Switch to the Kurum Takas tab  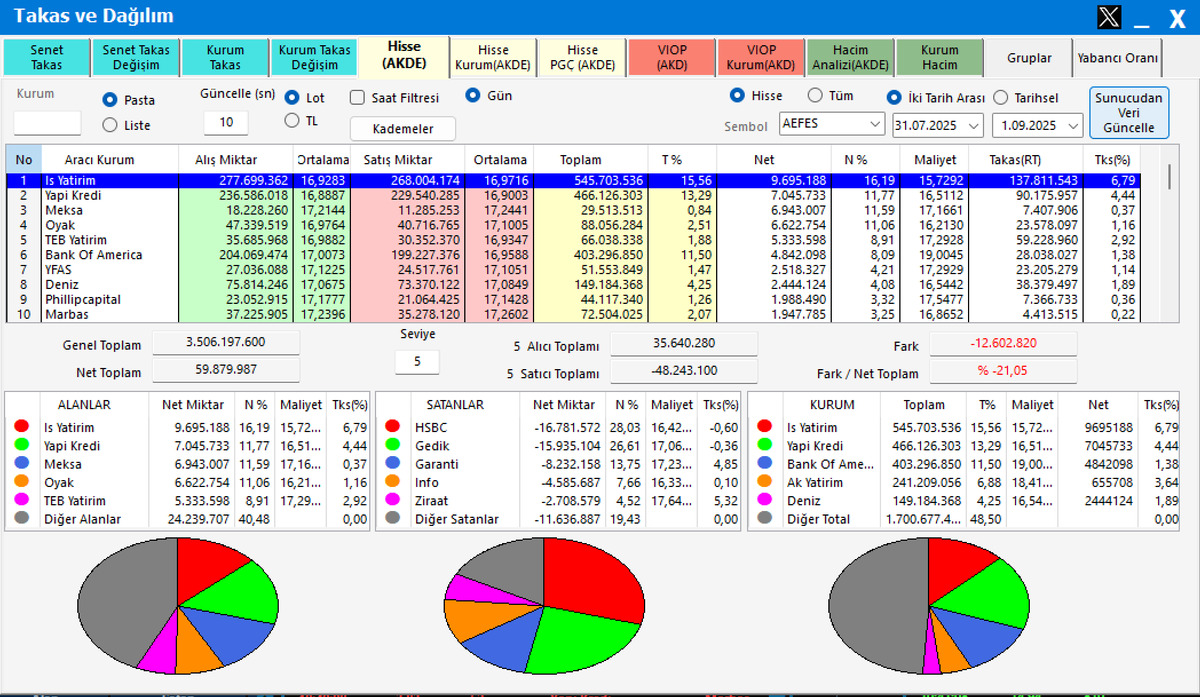click(225, 58)
